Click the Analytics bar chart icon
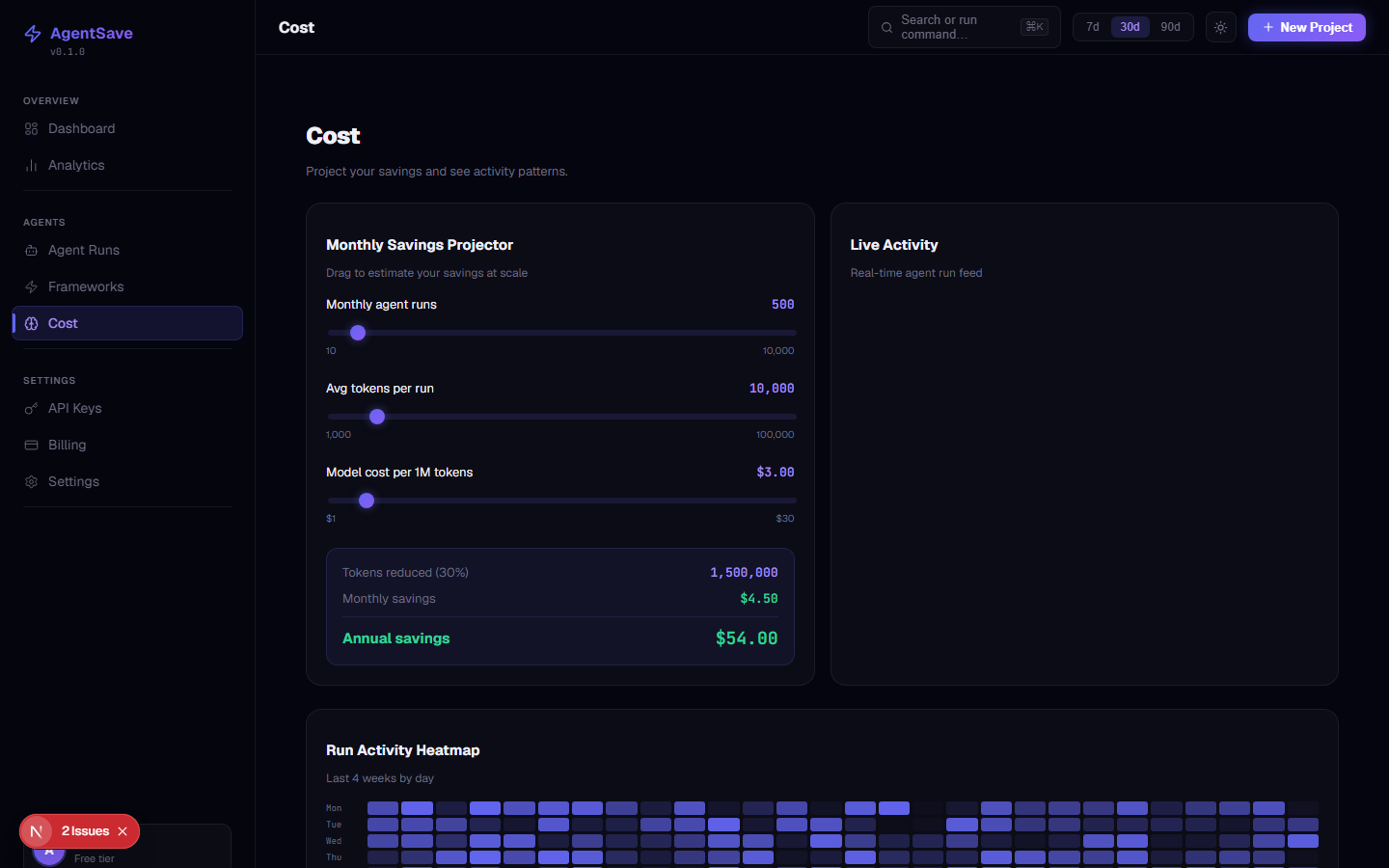Viewport: 1389px width, 868px height. coord(31,166)
